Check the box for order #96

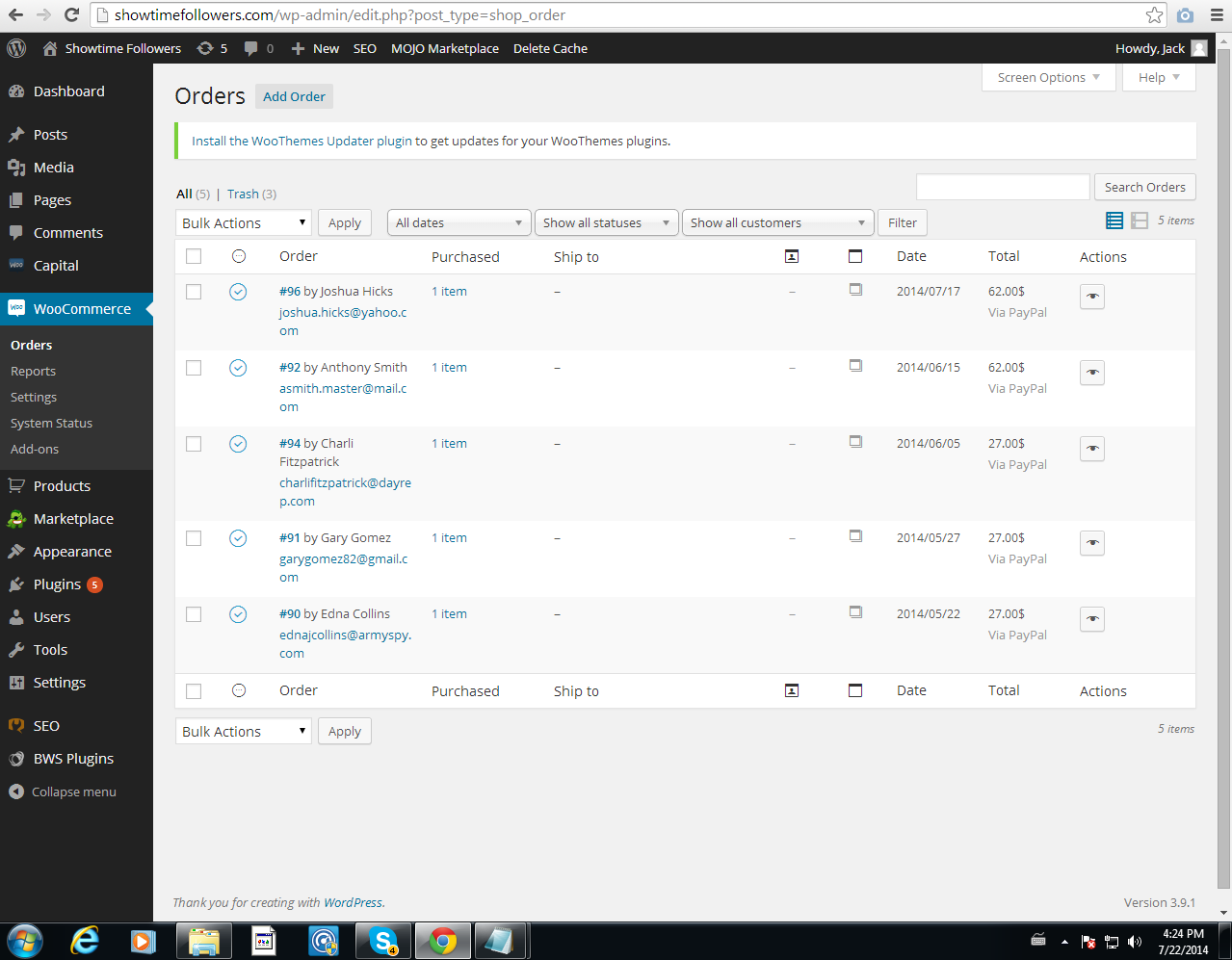(194, 292)
